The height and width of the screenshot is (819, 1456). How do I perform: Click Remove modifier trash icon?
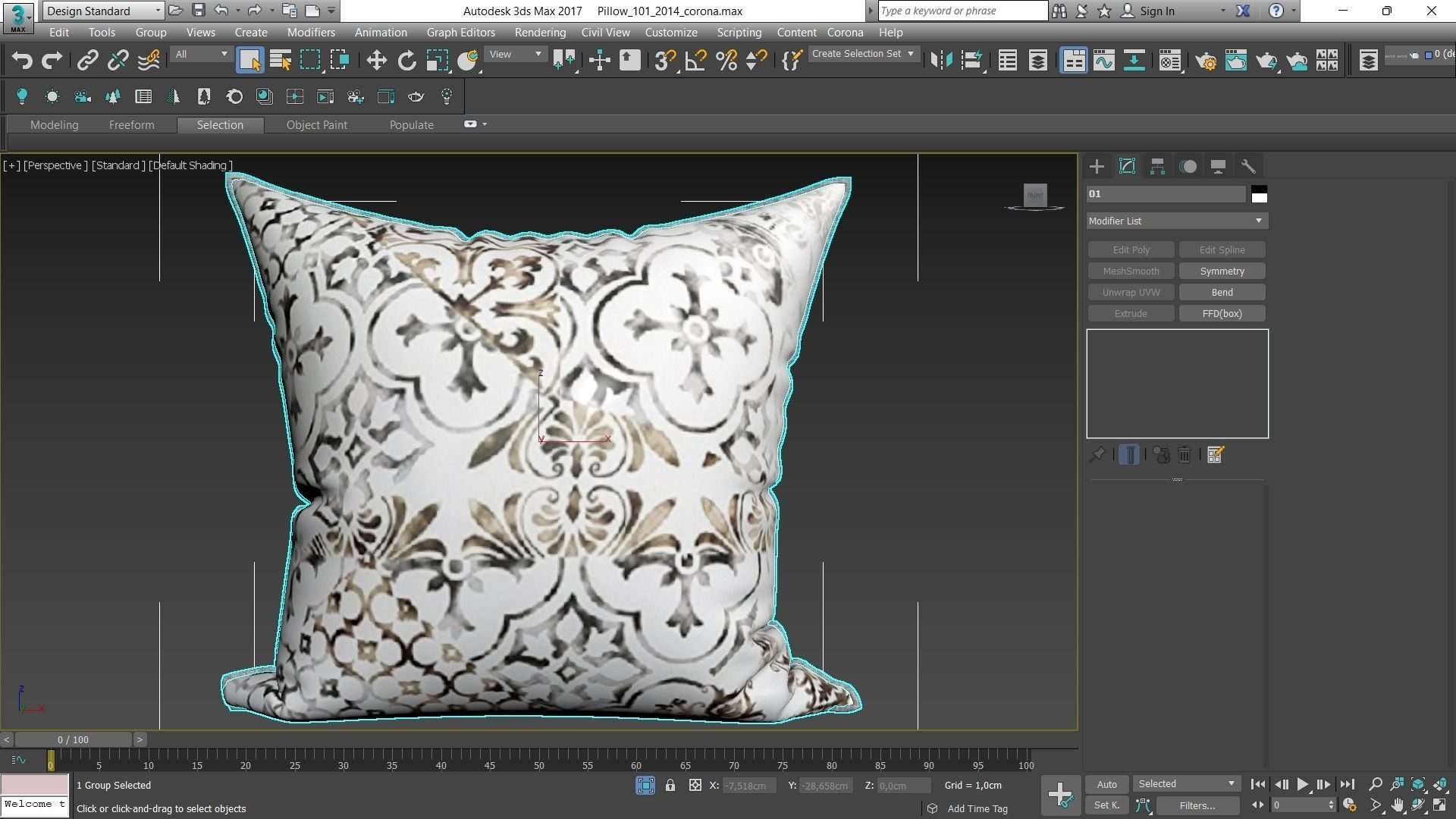coord(1185,455)
